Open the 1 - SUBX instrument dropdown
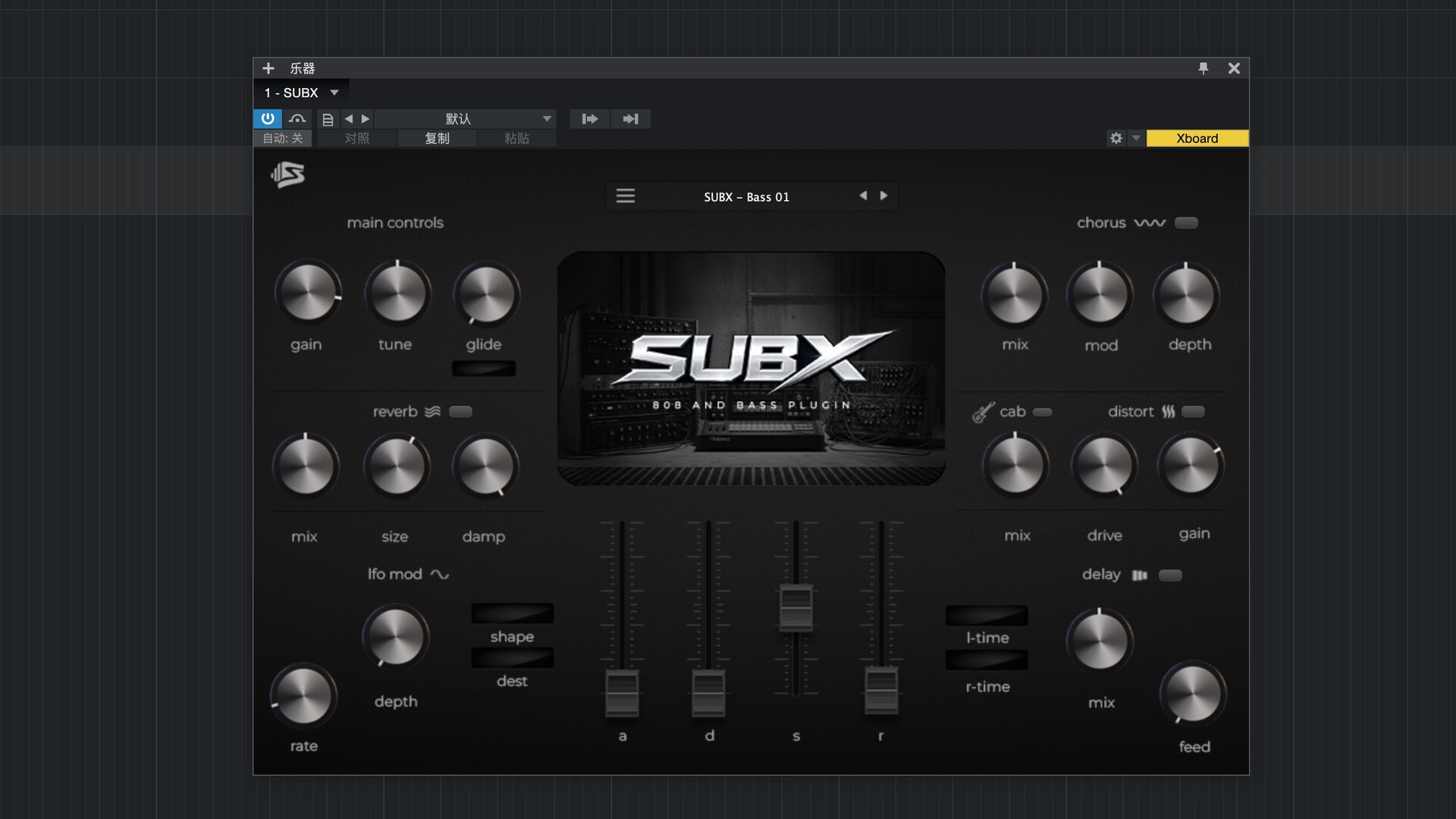The height and width of the screenshot is (819, 1456). pos(301,93)
